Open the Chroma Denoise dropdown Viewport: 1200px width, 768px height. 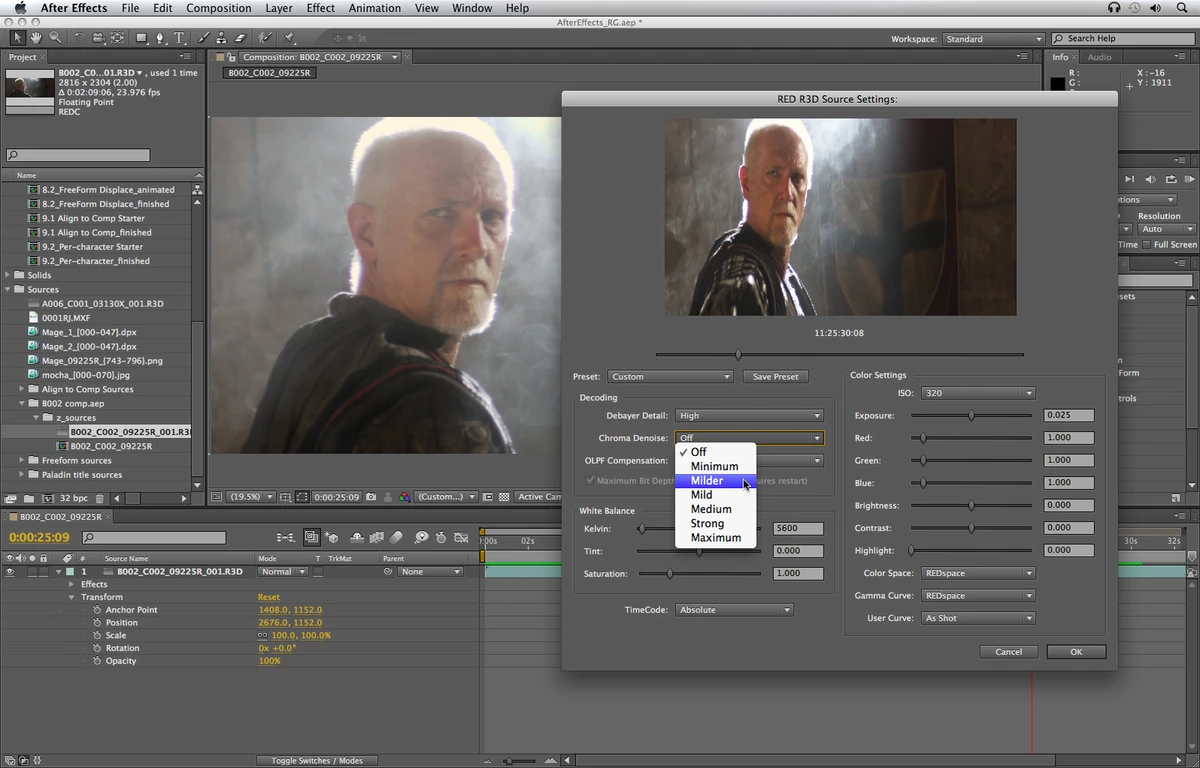pos(748,437)
